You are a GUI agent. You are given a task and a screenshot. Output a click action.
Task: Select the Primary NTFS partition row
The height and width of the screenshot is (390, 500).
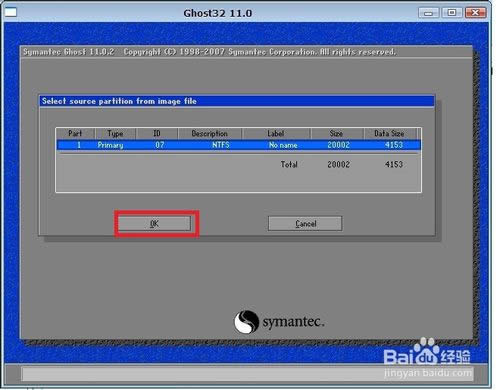pos(239,145)
